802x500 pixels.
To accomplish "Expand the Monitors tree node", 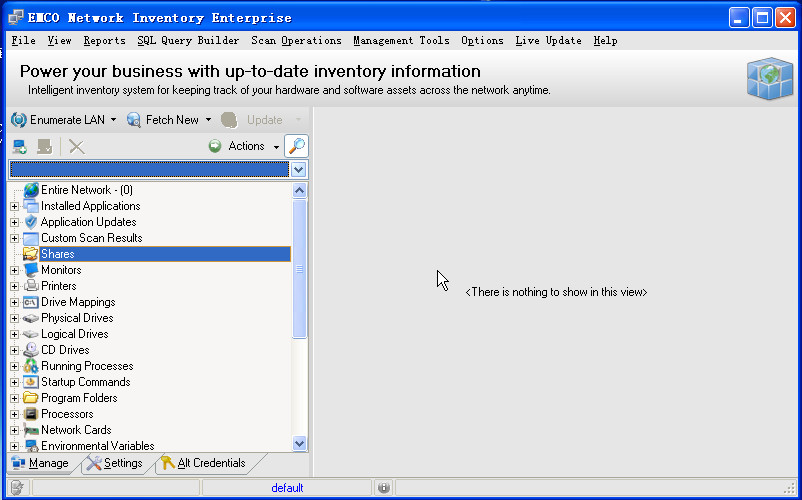I will pos(14,270).
